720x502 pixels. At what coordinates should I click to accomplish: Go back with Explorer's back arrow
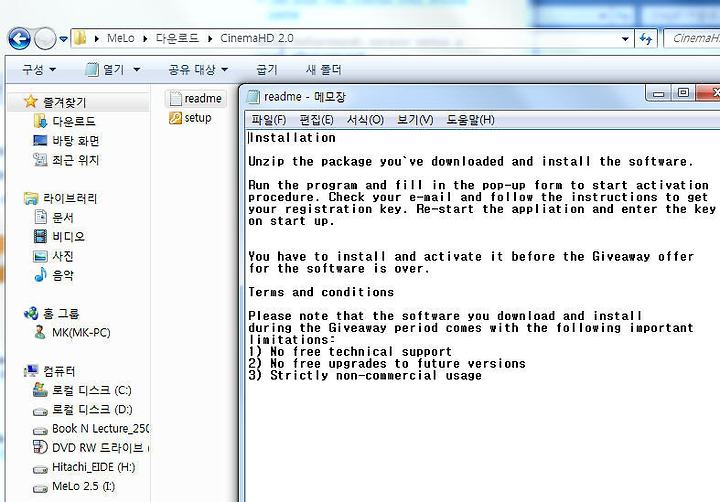[x=19, y=39]
